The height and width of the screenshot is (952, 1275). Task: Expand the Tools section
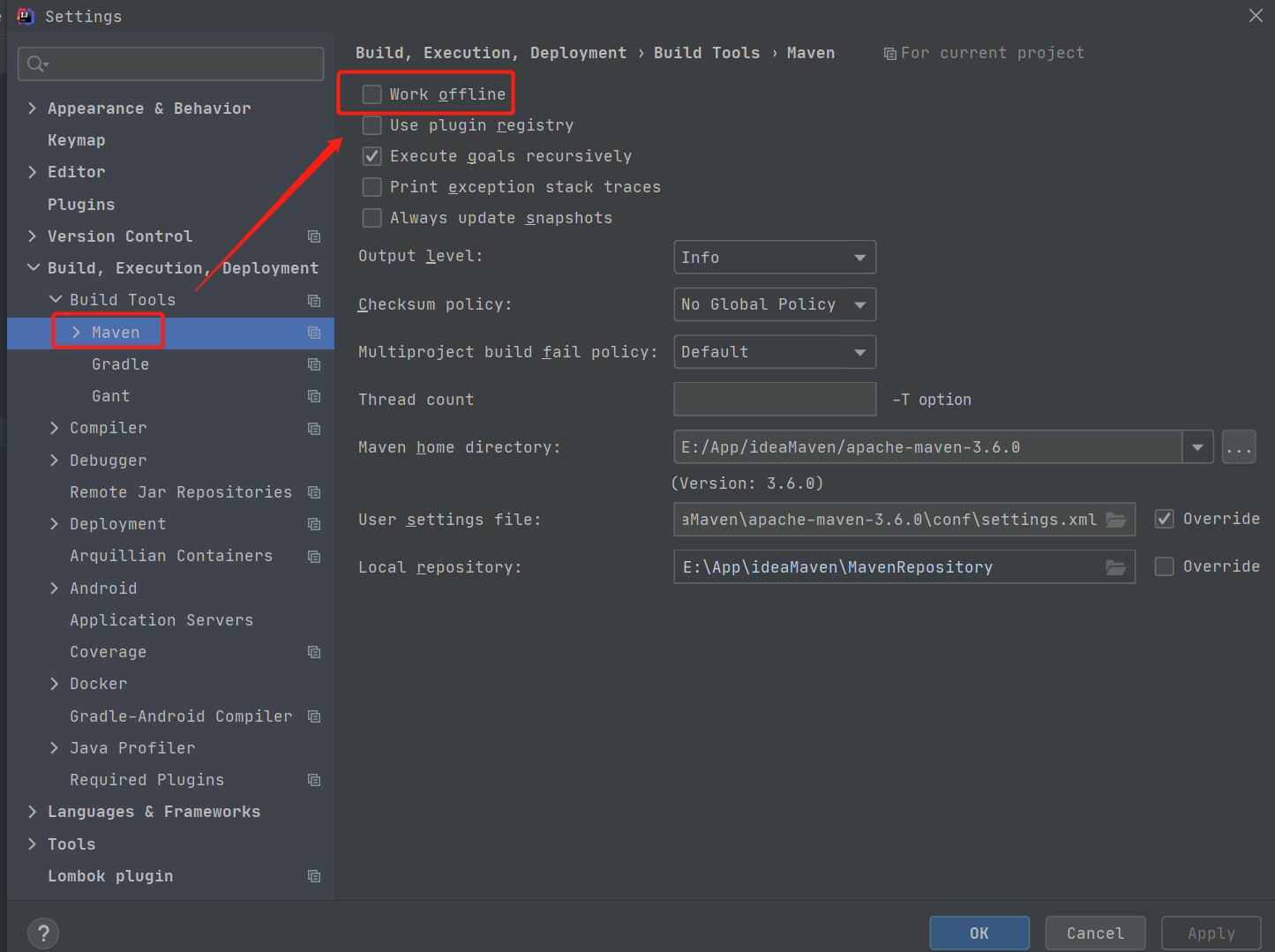[x=33, y=844]
